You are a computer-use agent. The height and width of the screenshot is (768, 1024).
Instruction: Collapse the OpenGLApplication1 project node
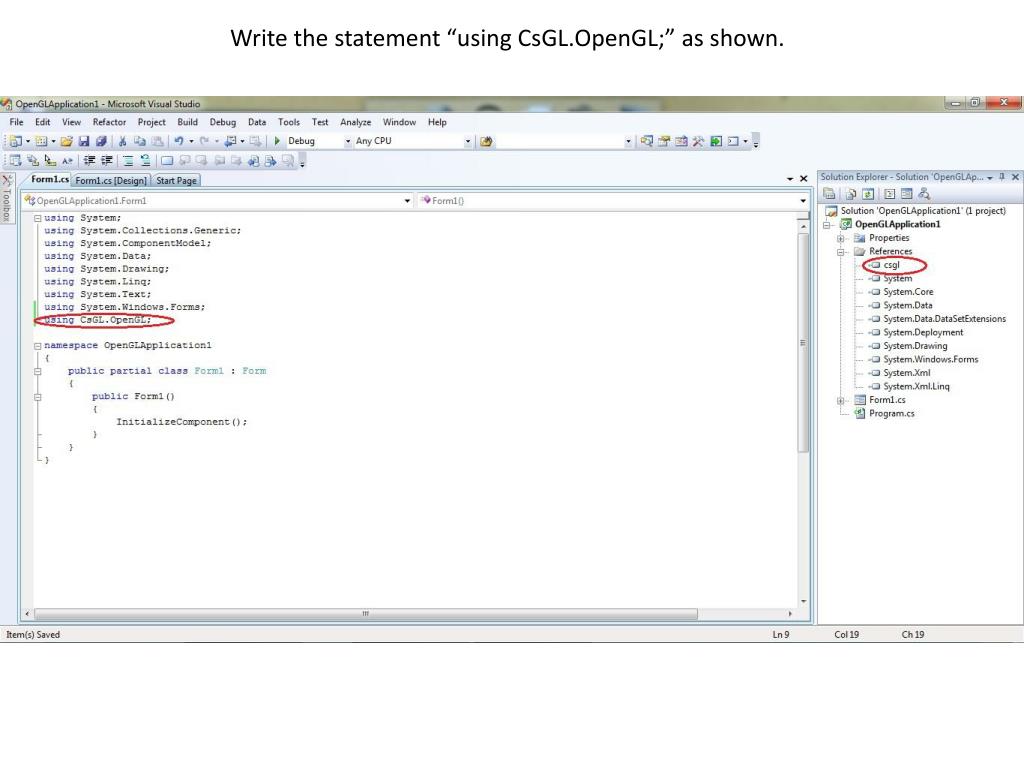tap(827, 225)
